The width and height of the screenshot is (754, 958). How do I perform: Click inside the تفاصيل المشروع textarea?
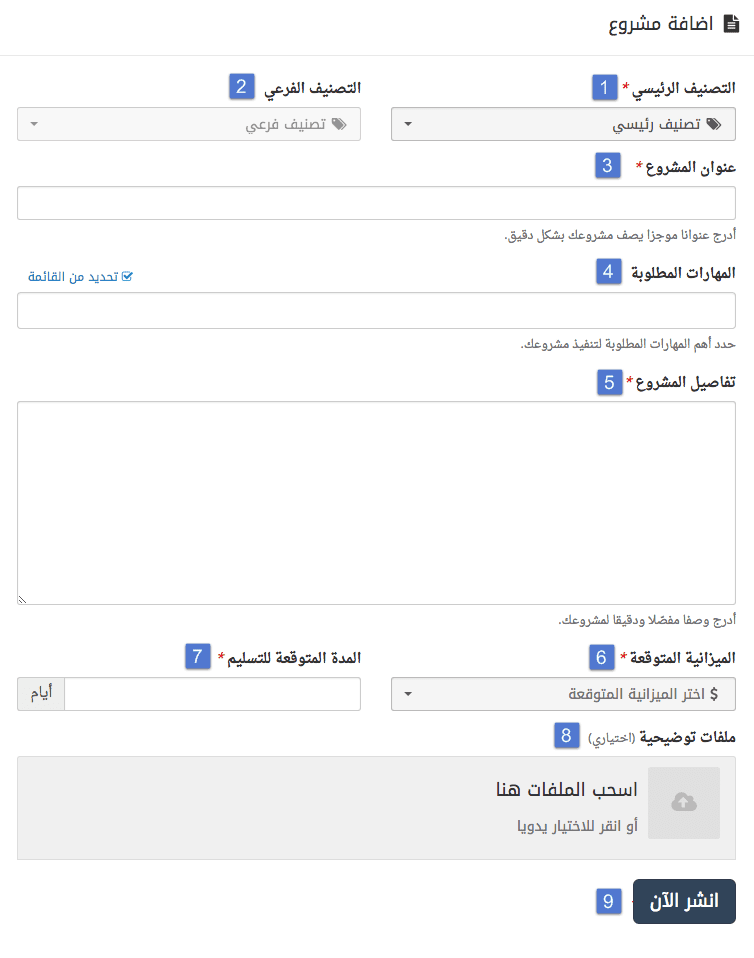376,502
